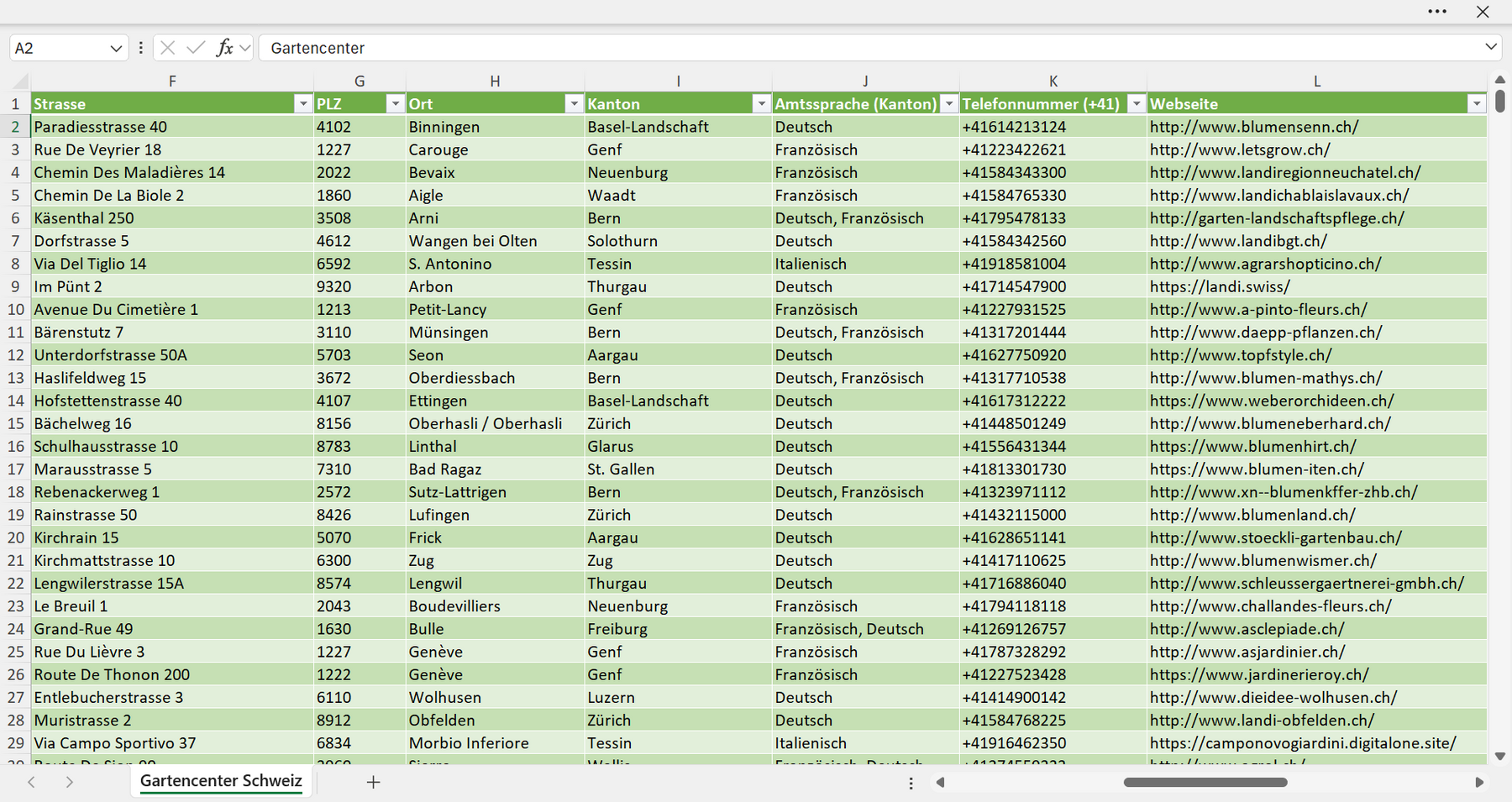Click the vertical scrollbar thumb
This screenshot has width=1512, height=802.
(1500, 101)
